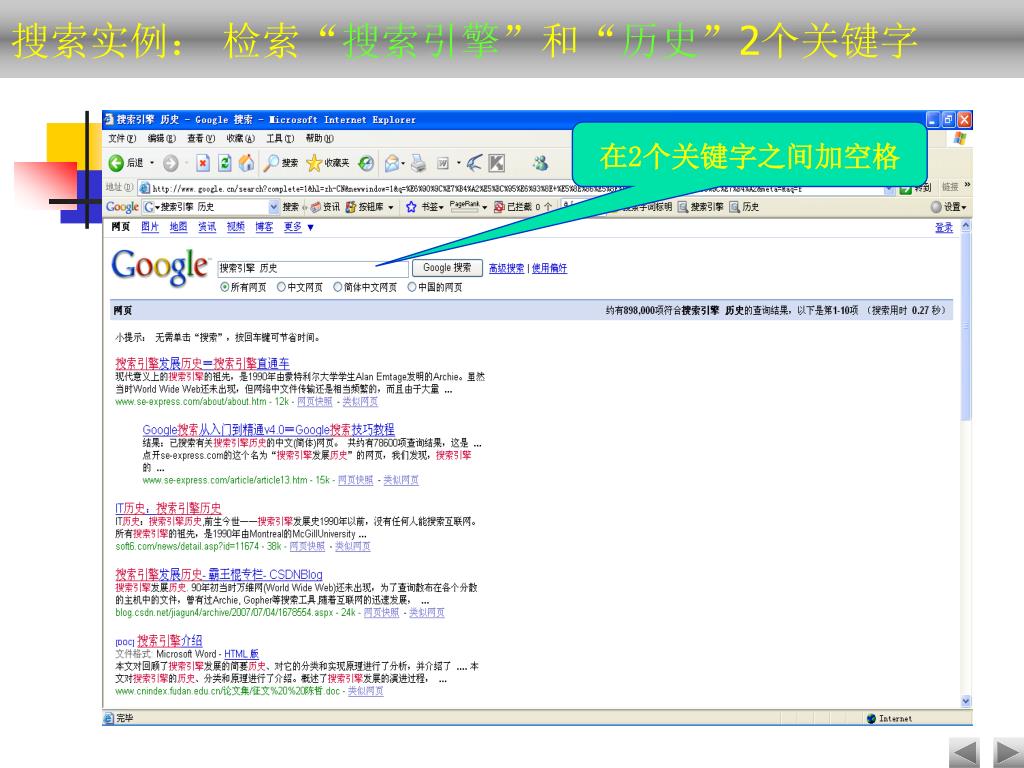The height and width of the screenshot is (768, 1024).
Task: Switch to the 图片 images tab
Action: 150,227
